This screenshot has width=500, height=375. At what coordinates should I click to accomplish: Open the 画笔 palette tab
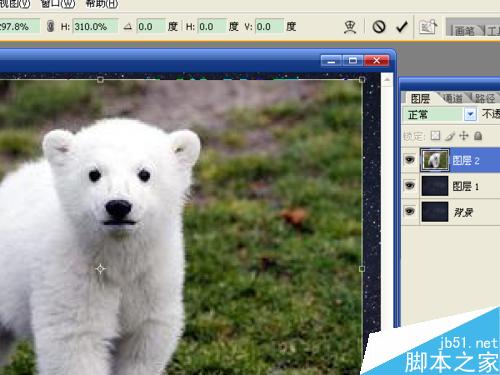pyautogui.click(x=465, y=30)
